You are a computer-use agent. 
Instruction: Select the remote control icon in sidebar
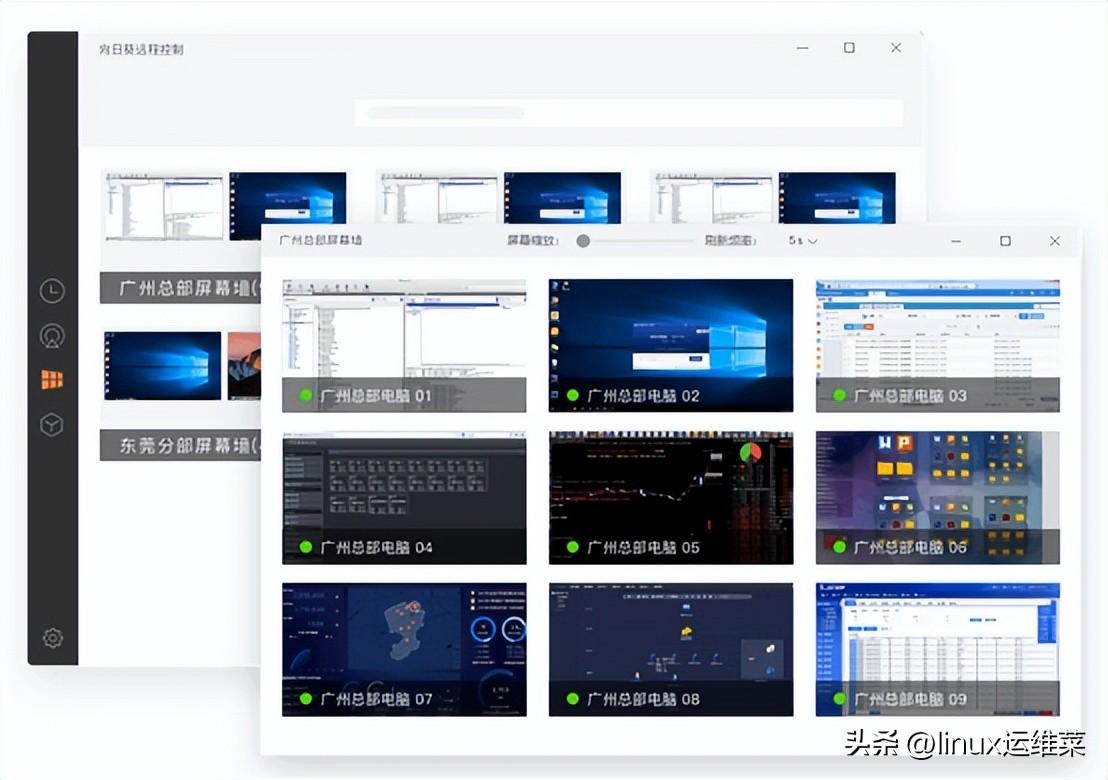[52, 335]
